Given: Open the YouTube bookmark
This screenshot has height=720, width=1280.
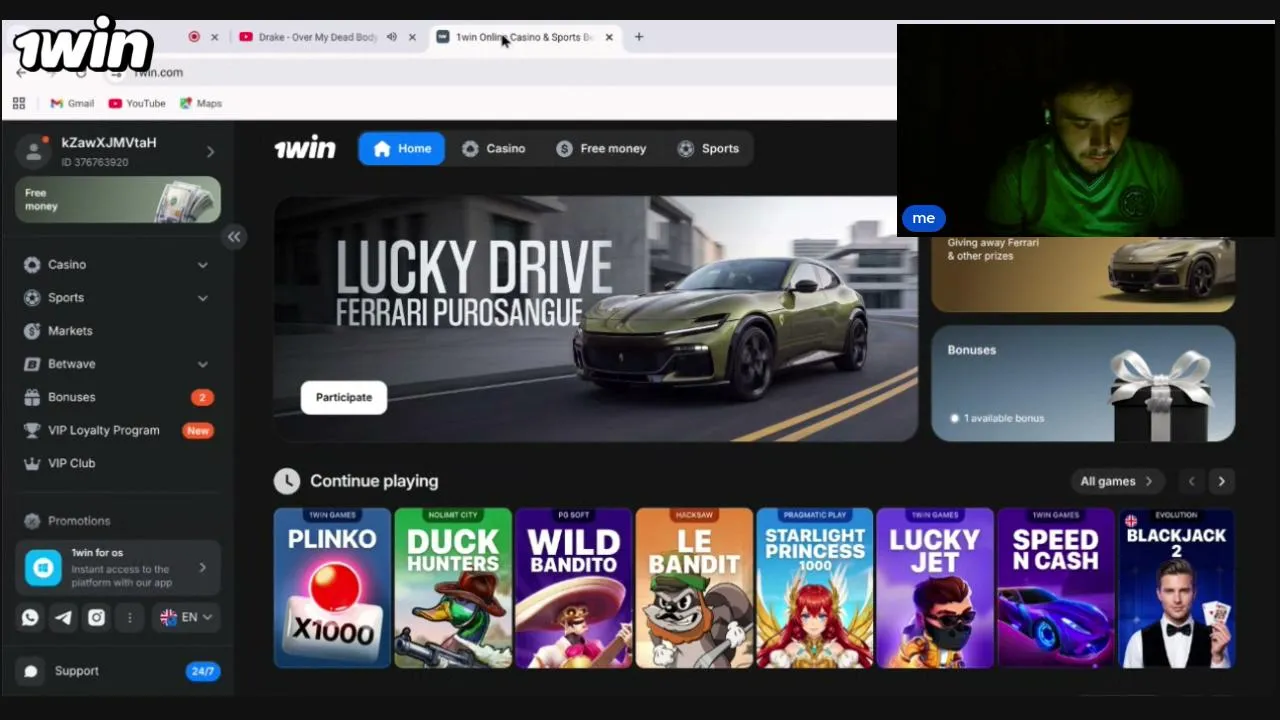Looking at the screenshot, I should click(137, 103).
